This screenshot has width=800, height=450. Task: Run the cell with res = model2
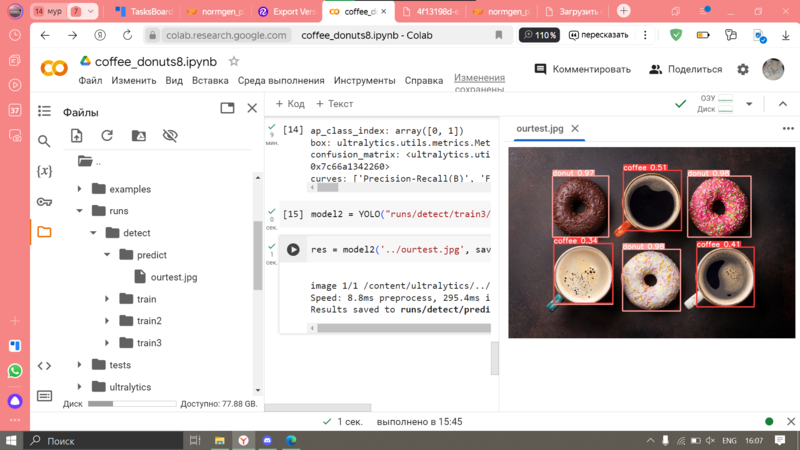(x=293, y=250)
